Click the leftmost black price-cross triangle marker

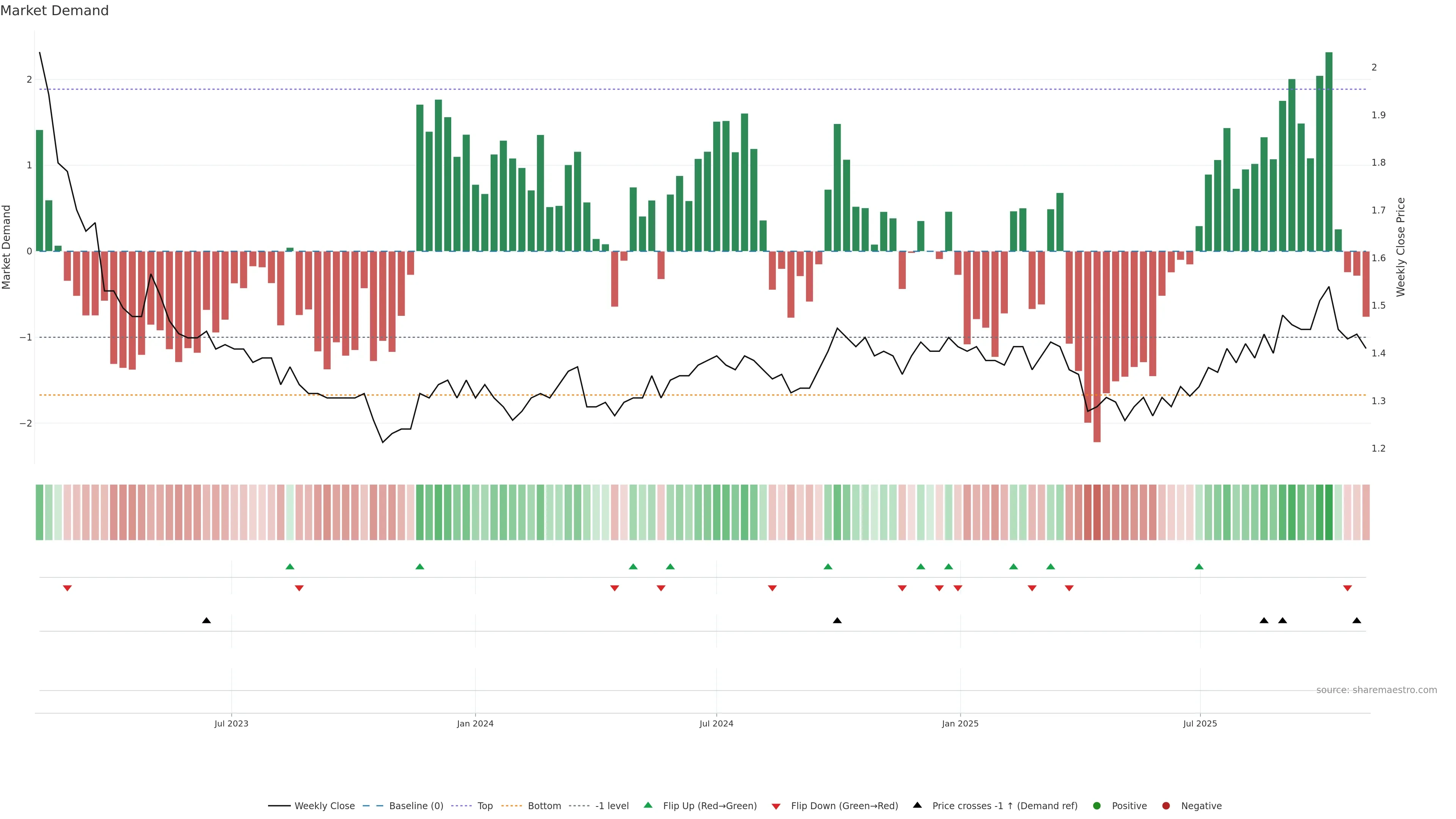206,621
